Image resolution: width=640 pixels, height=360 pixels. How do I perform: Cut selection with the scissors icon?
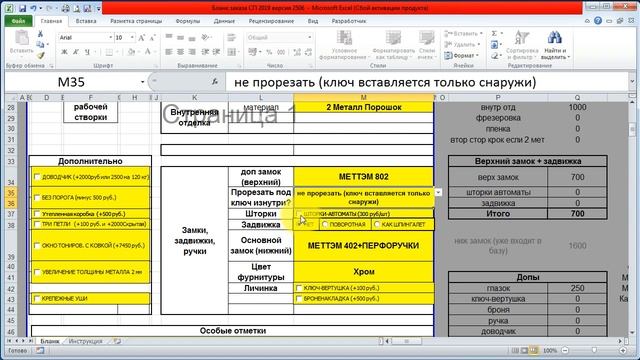[x=40, y=34]
